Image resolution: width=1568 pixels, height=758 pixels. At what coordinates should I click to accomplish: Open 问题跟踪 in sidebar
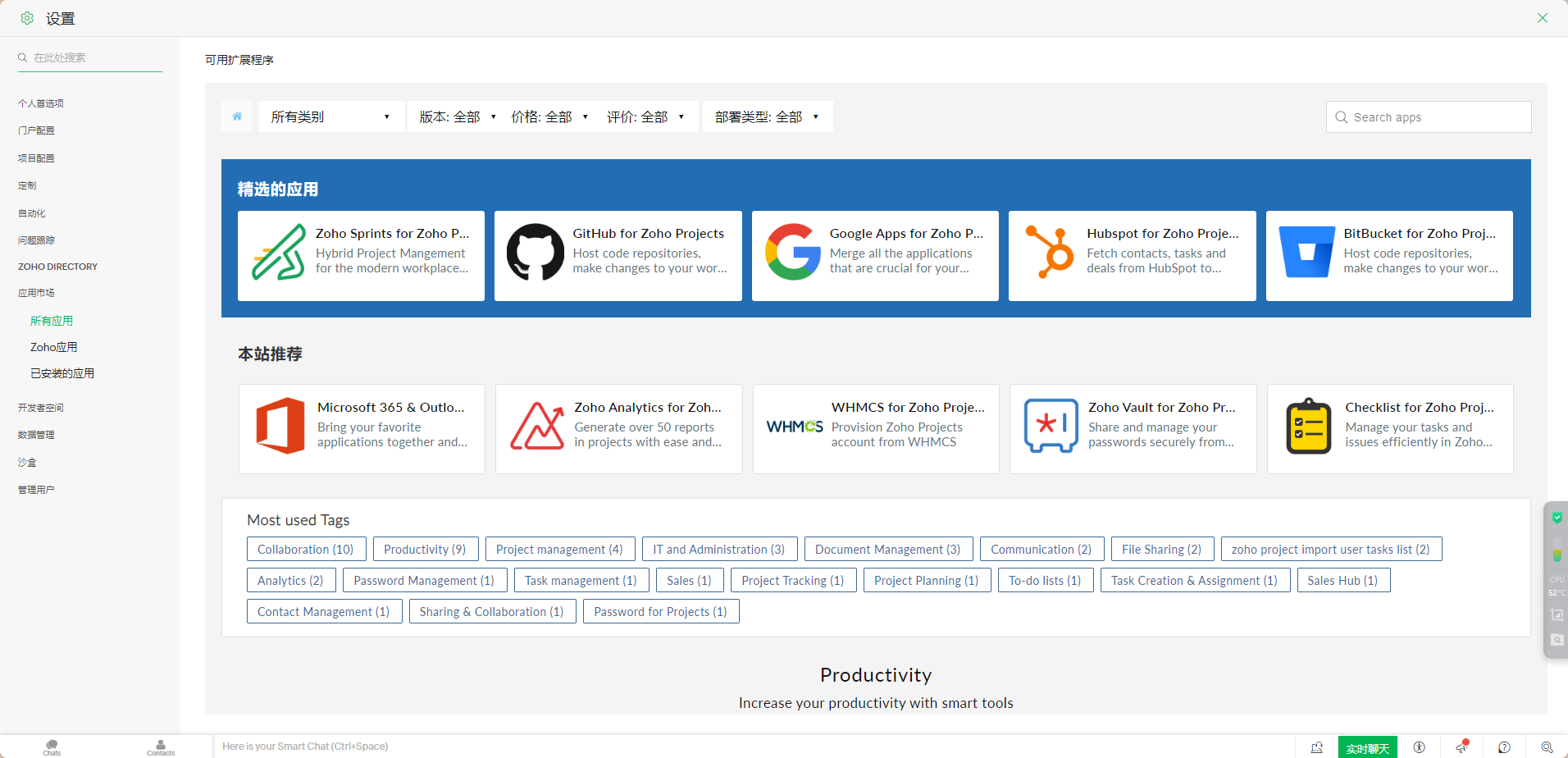[x=36, y=240]
